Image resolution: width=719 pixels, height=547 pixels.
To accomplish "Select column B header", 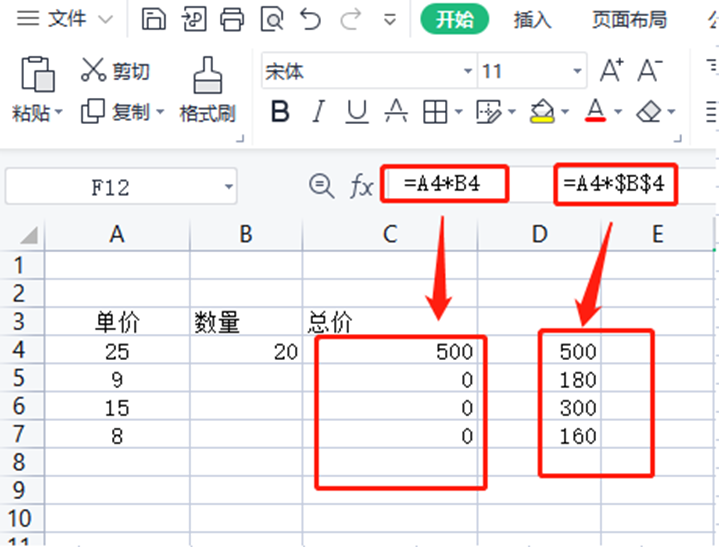I will pos(246,234).
